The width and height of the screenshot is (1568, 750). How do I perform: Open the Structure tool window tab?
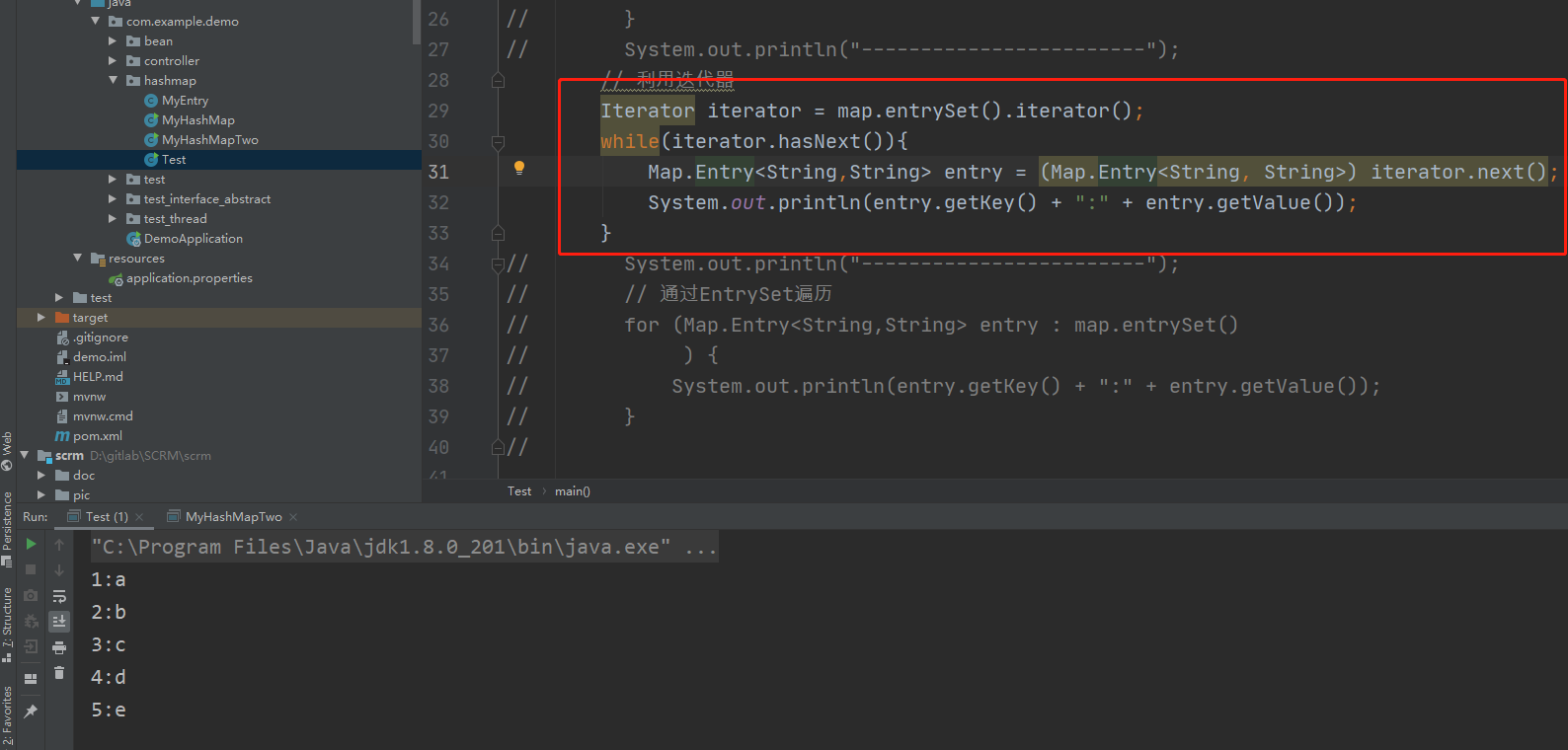point(7,624)
